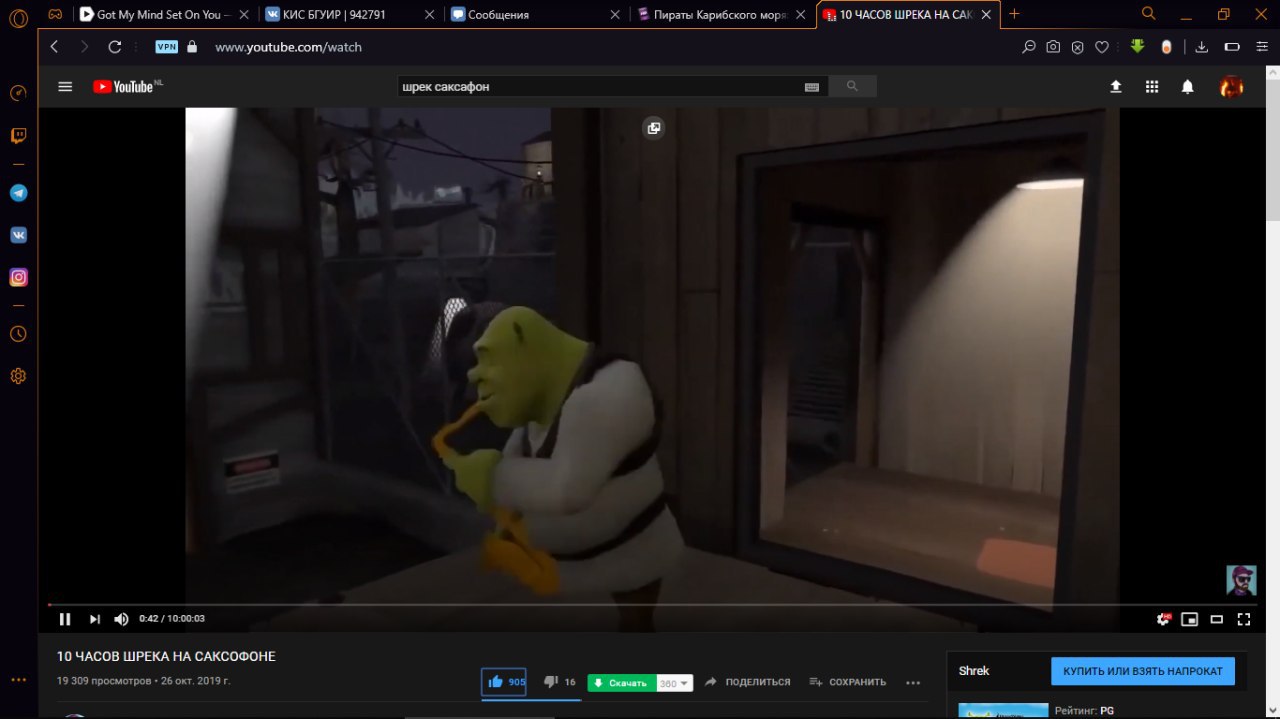
Task: Open GX Corner gamepad icon
Action: [x=56, y=14]
